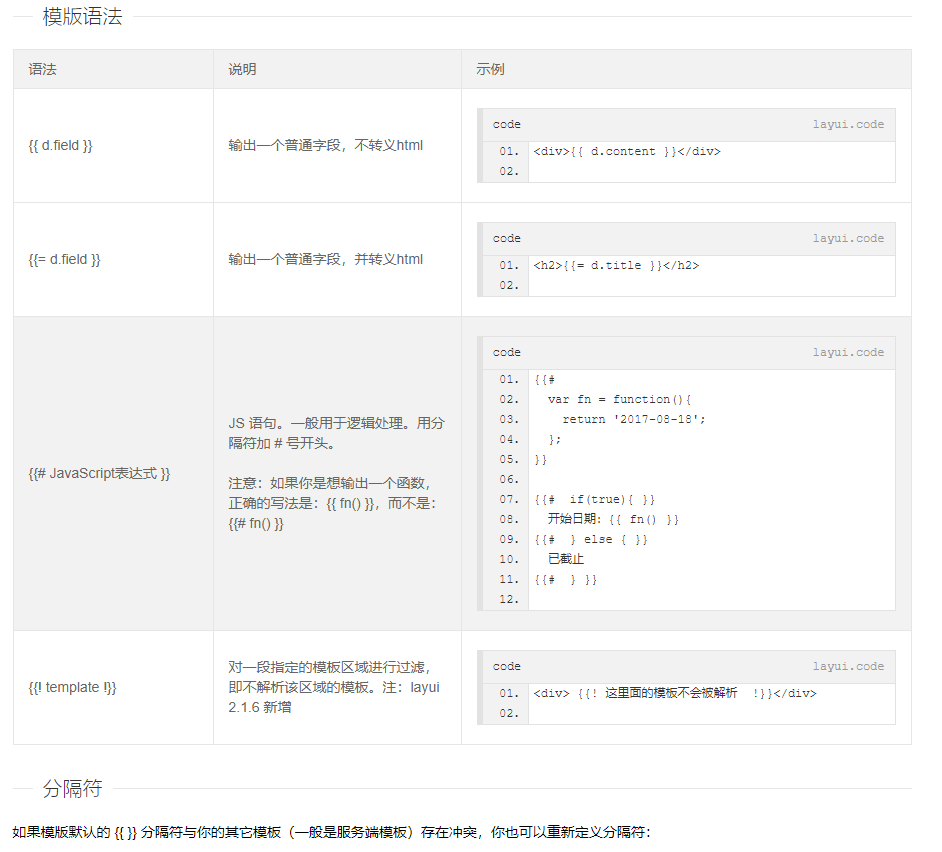
Task: Click the code line with 这里面的模板不会被解析
Action: 675,694
